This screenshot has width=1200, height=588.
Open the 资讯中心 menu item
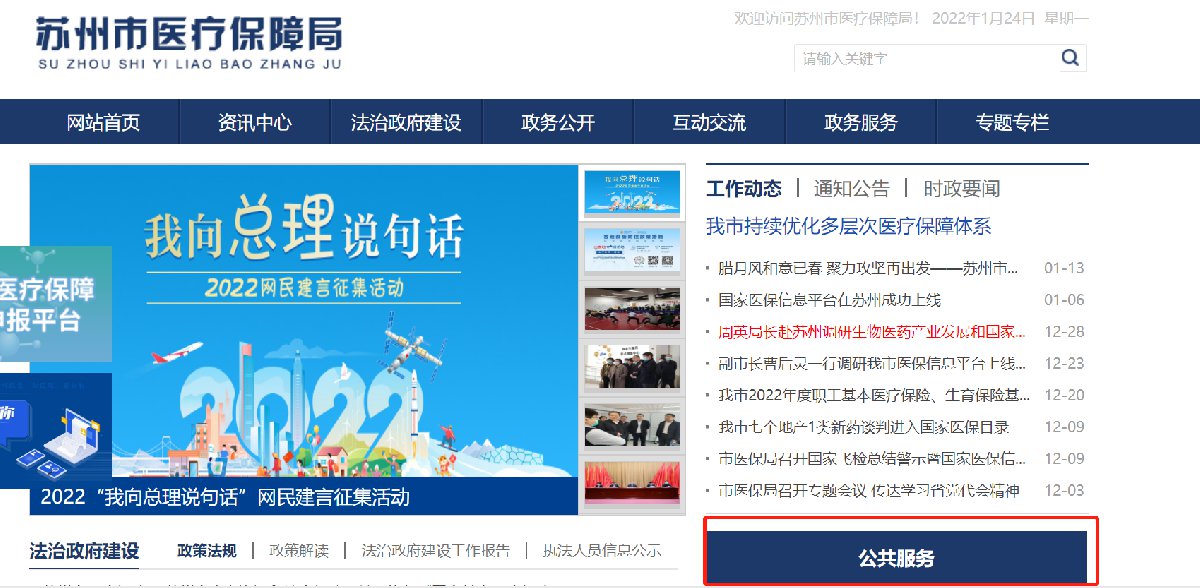pyautogui.click(x=255, y=123)
